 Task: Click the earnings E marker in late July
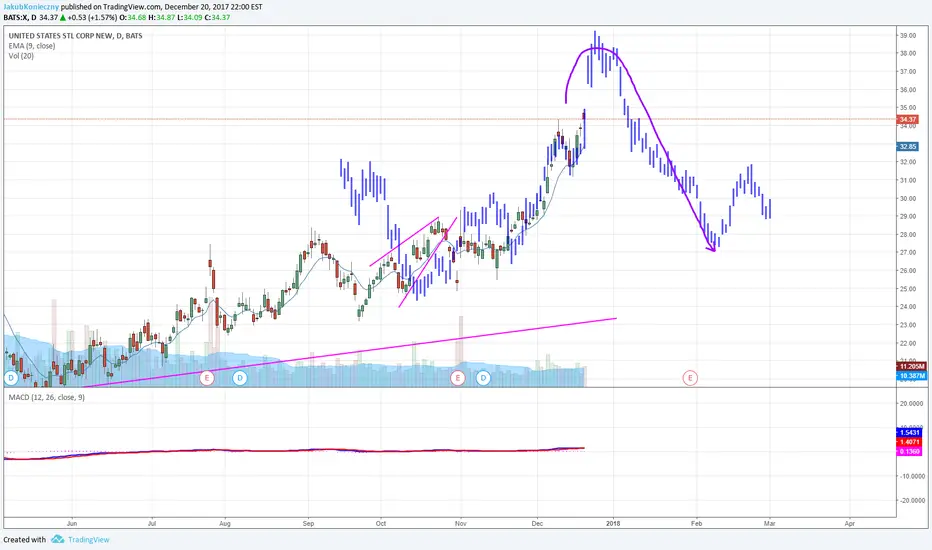click(x=206, y=378)
